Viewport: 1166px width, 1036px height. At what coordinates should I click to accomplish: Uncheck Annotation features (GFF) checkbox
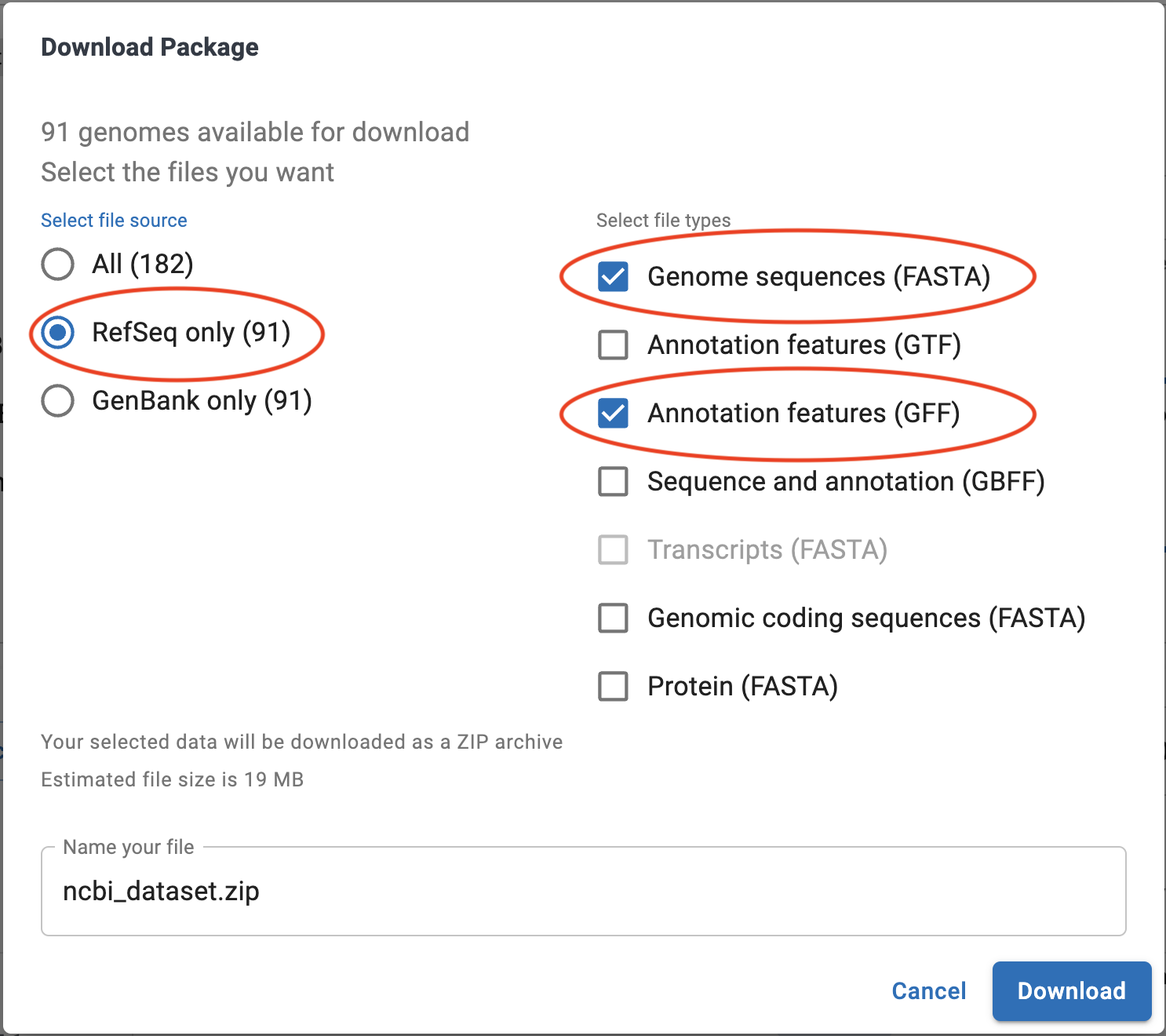(x=613, y=413)
